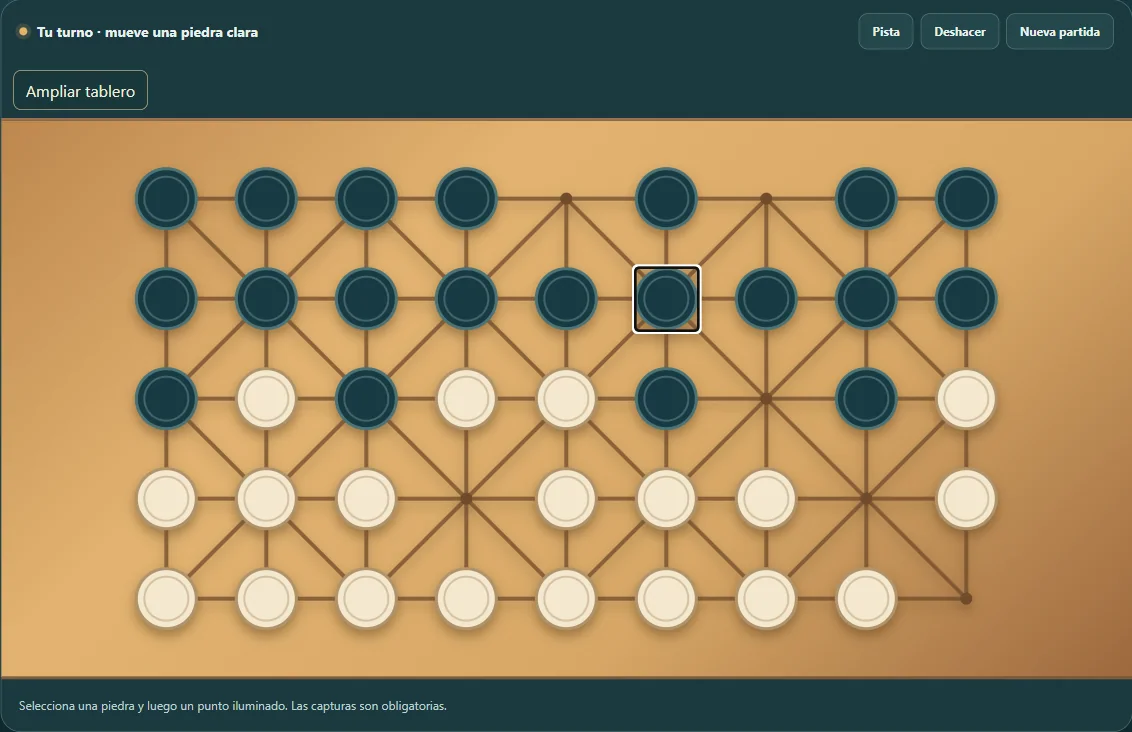Click the dark stone in row two, column four
Image resolution: width=1132 pixels, height=732 pixels.
[x=466, y=299]
